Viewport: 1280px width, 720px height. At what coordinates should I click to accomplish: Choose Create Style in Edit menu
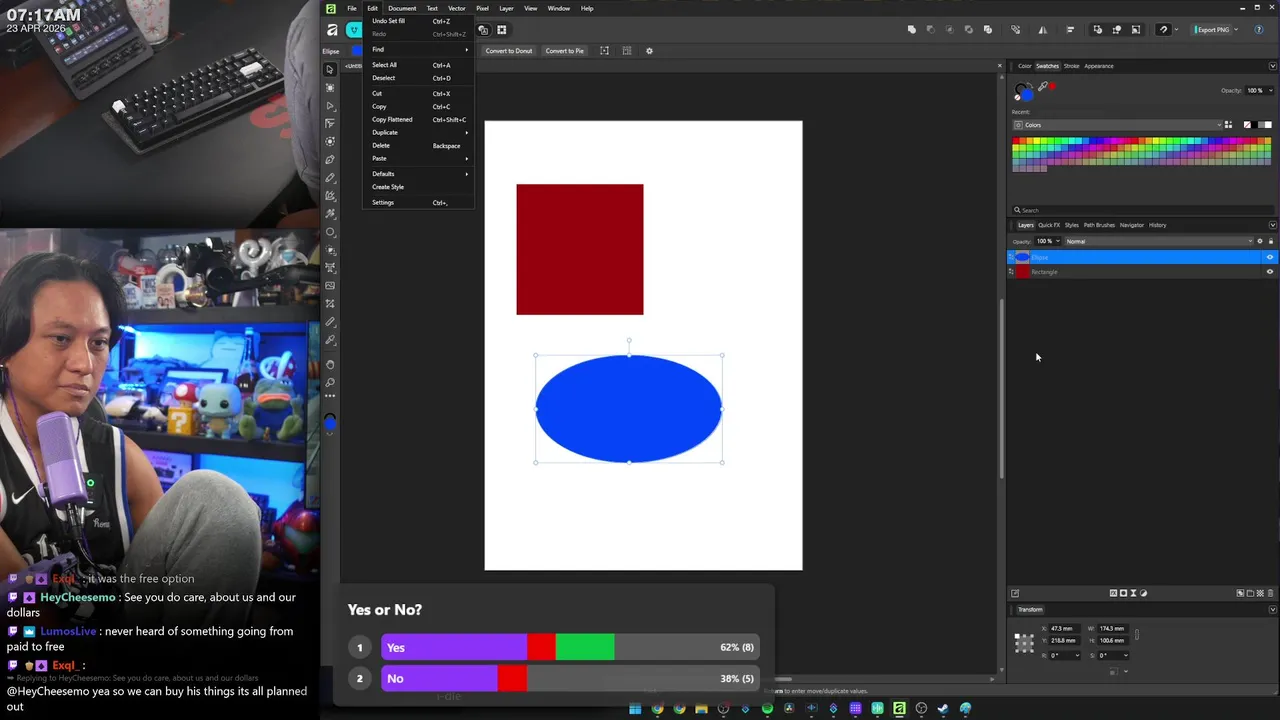[418, 187]
